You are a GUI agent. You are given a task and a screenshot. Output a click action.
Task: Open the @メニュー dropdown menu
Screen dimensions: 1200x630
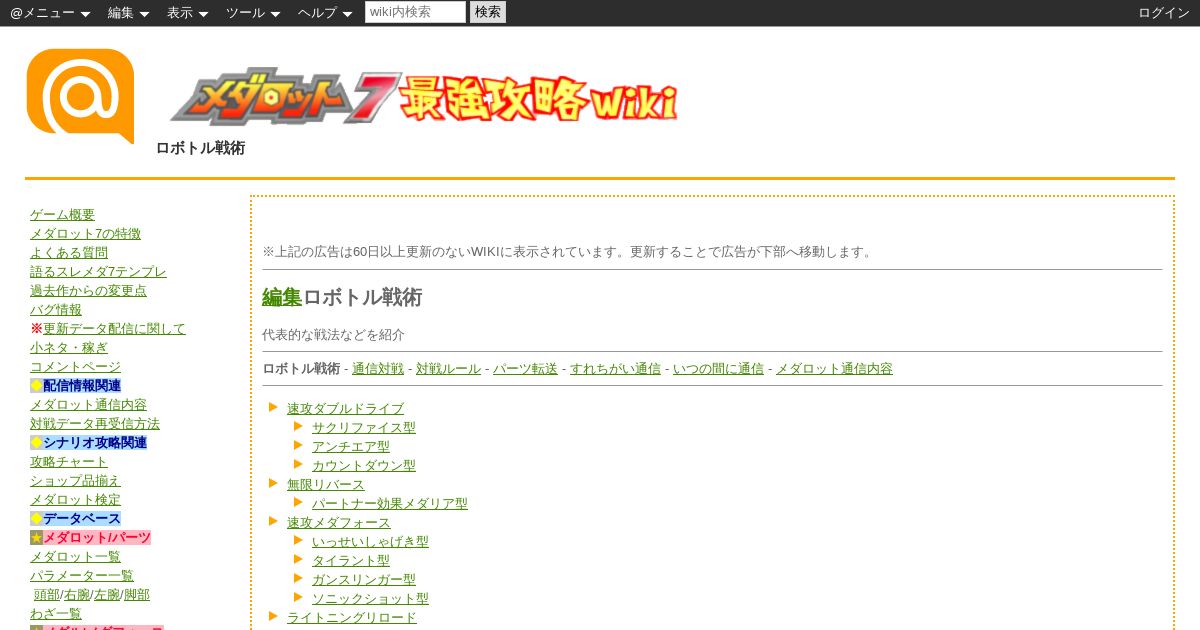pos(50,13)
